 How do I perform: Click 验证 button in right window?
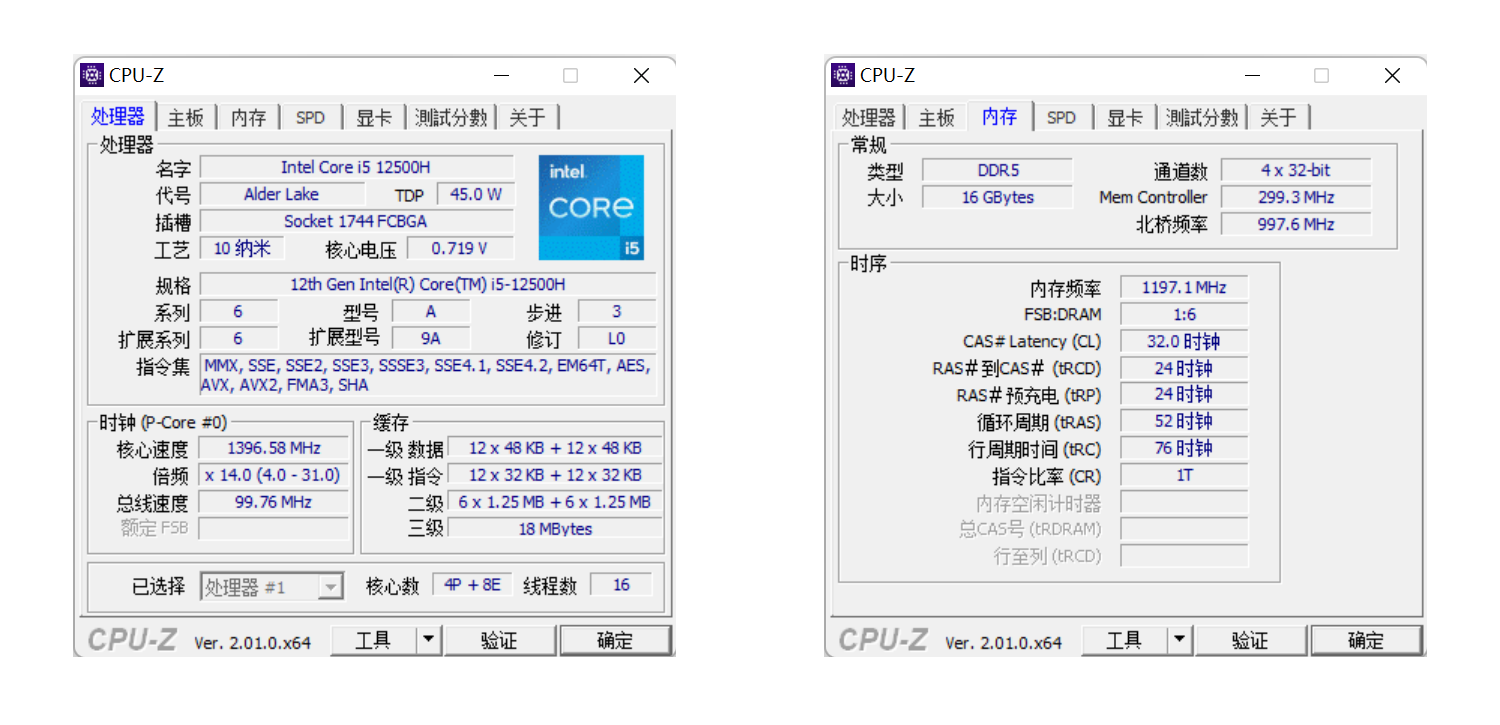click(1250, 640)
